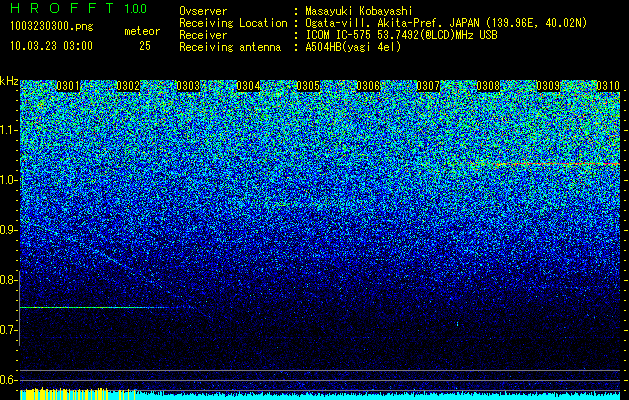Click the observer name Masayuki Kobayashi
The image size is (629, 400).
pos(359,11)
